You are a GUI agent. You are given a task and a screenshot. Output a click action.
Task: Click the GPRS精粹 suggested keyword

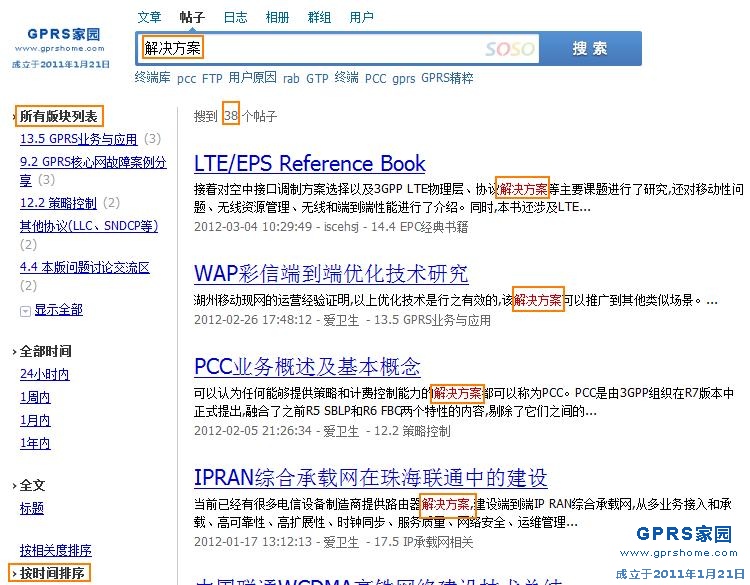[447, 78]
